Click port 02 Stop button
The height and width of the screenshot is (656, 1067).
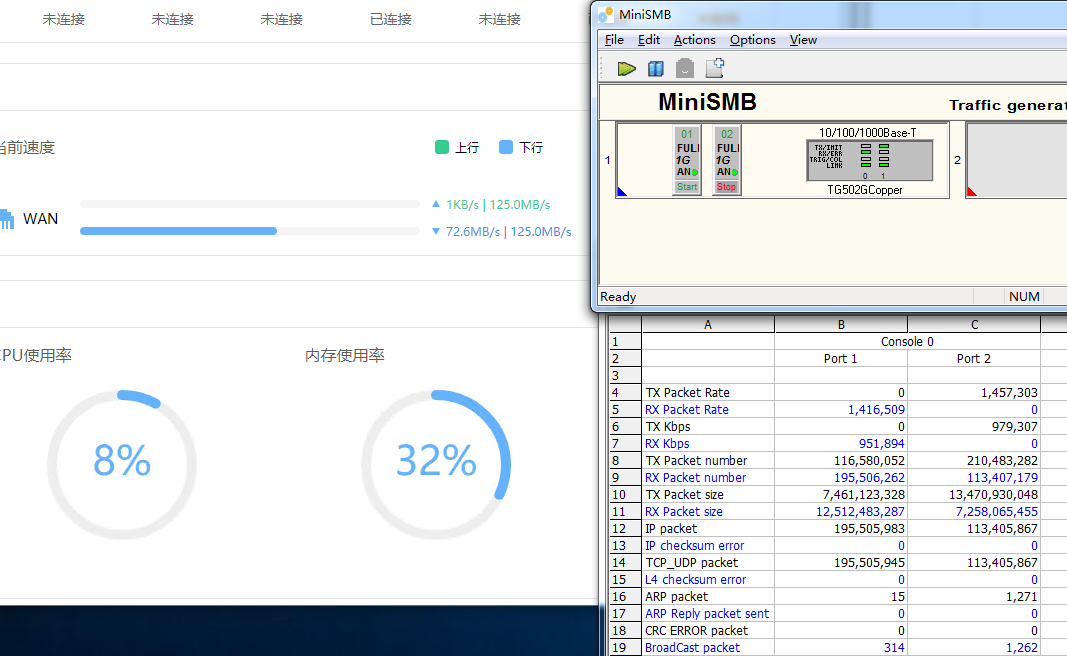(x=726, y=186)
